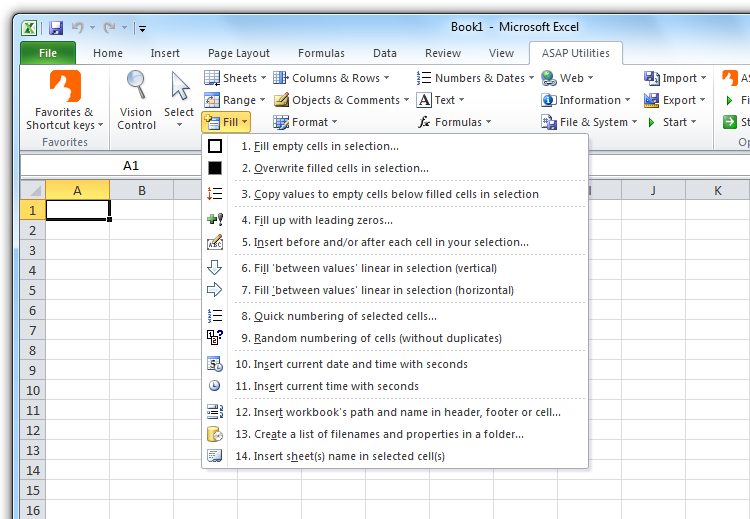Image resolution: width=750 pixels, height=519 pixels.
Task: Choose Insert current date and time with seconds
Action: point(395,364)
